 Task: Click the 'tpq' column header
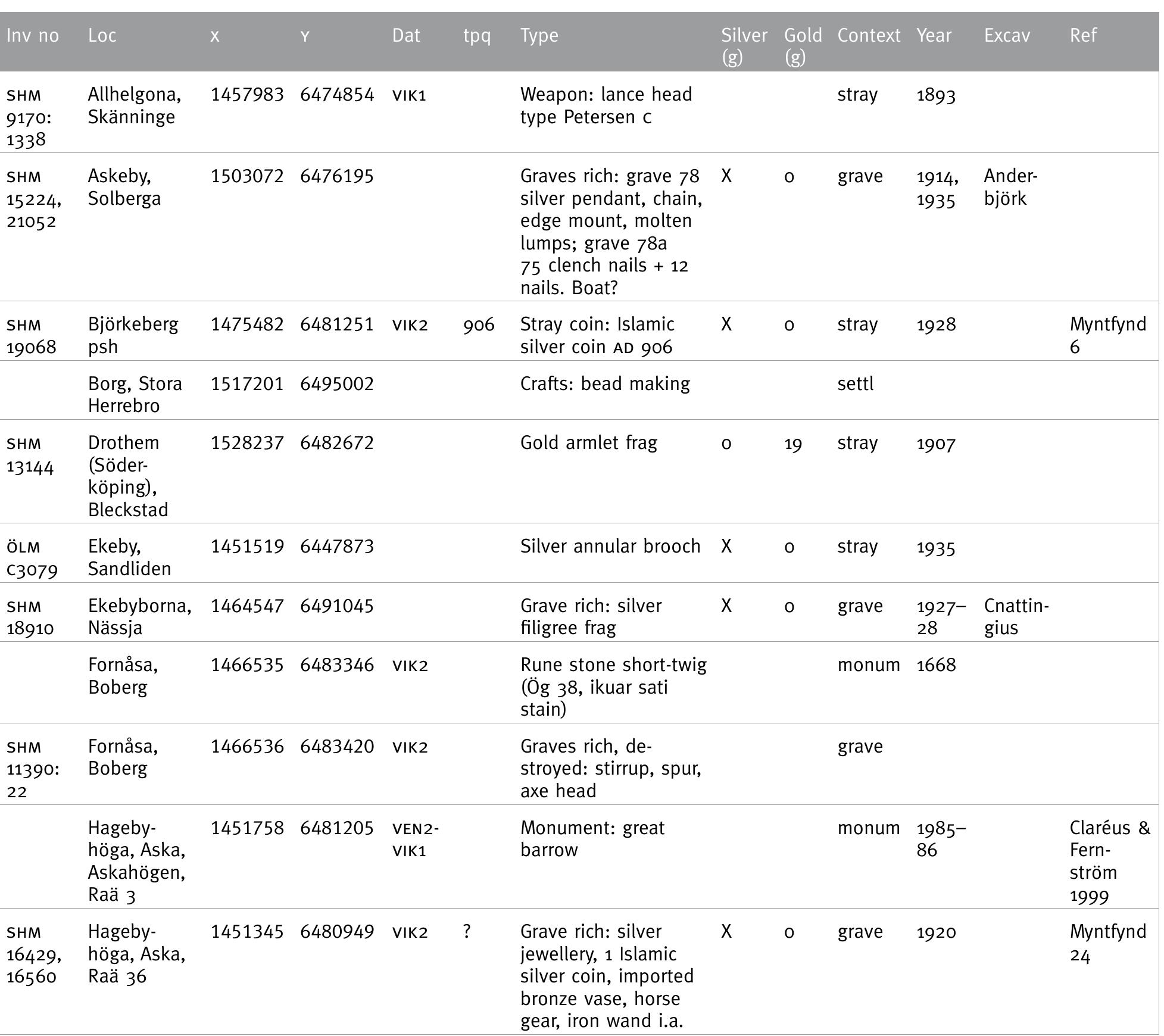[x=476, y=36]
